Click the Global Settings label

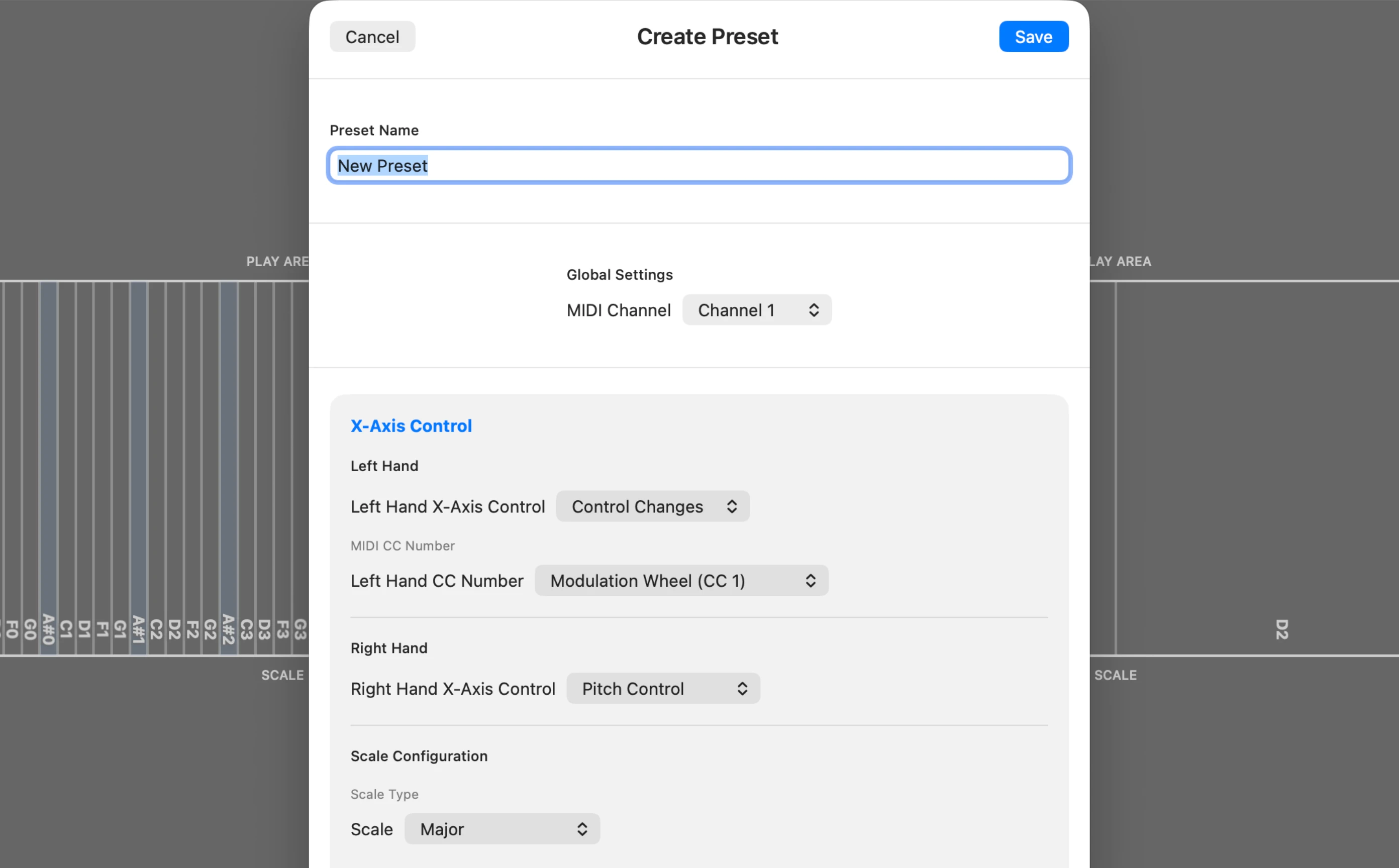[620, 274]
